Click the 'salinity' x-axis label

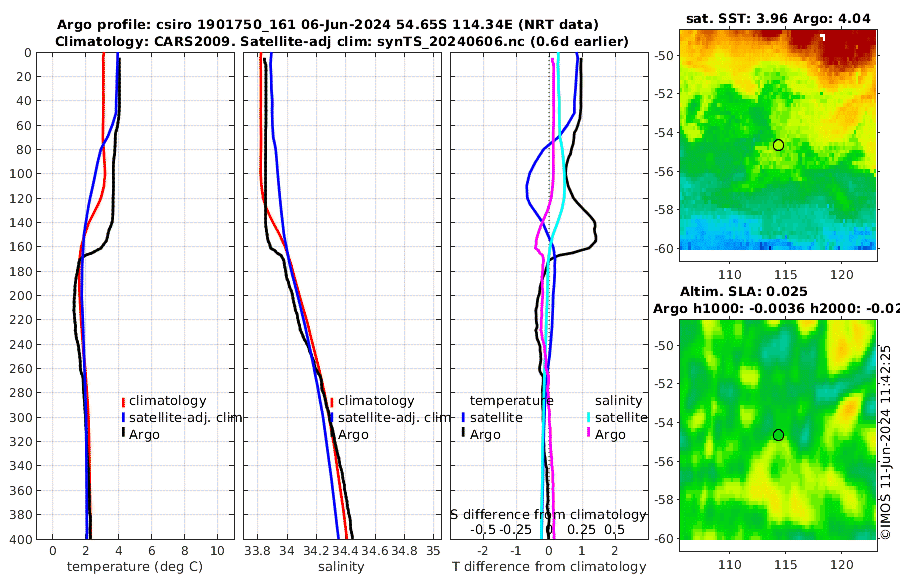click(342, 567)
